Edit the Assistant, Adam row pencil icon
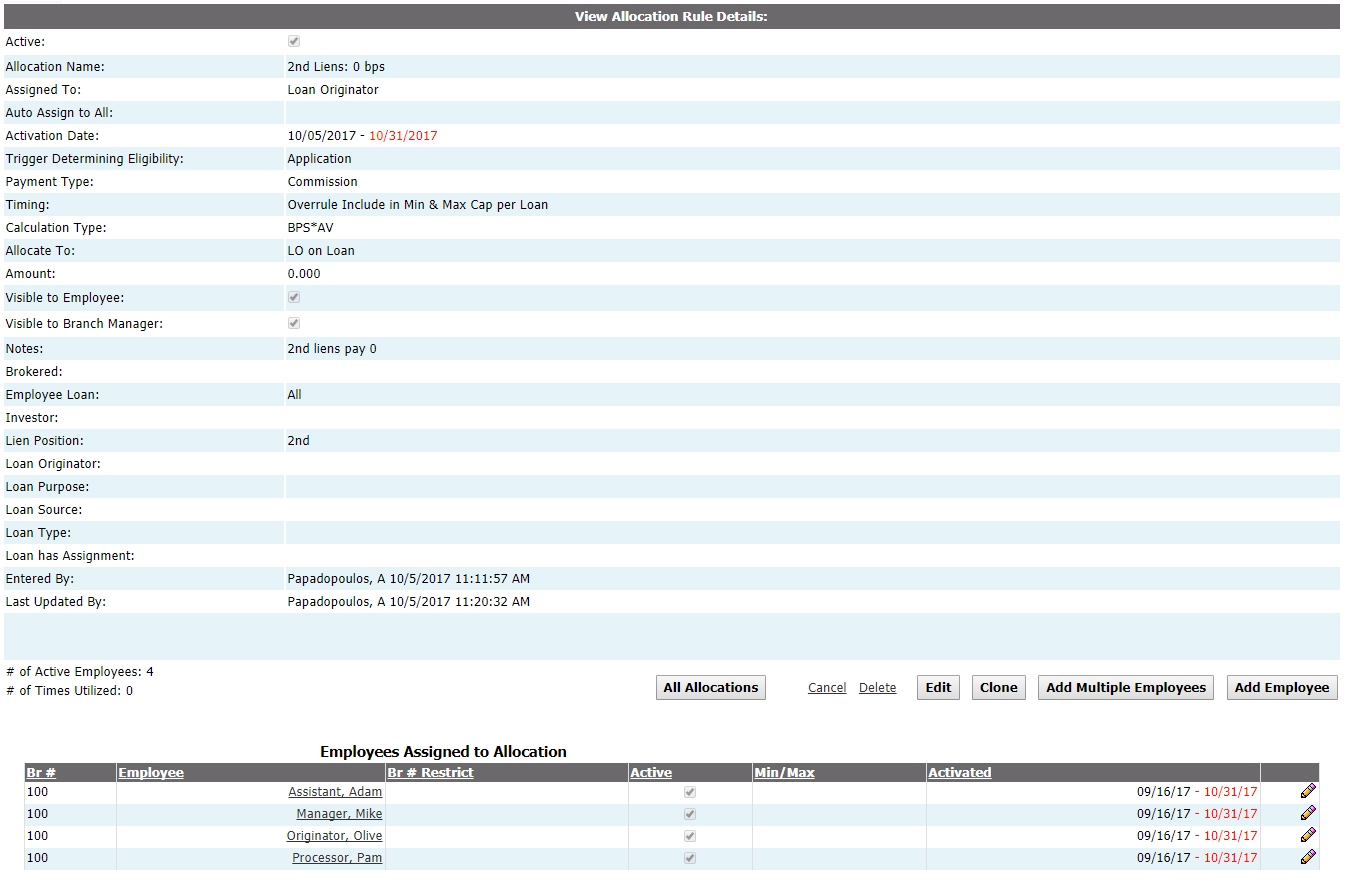1357x882 pixels. coord(1308,791)
